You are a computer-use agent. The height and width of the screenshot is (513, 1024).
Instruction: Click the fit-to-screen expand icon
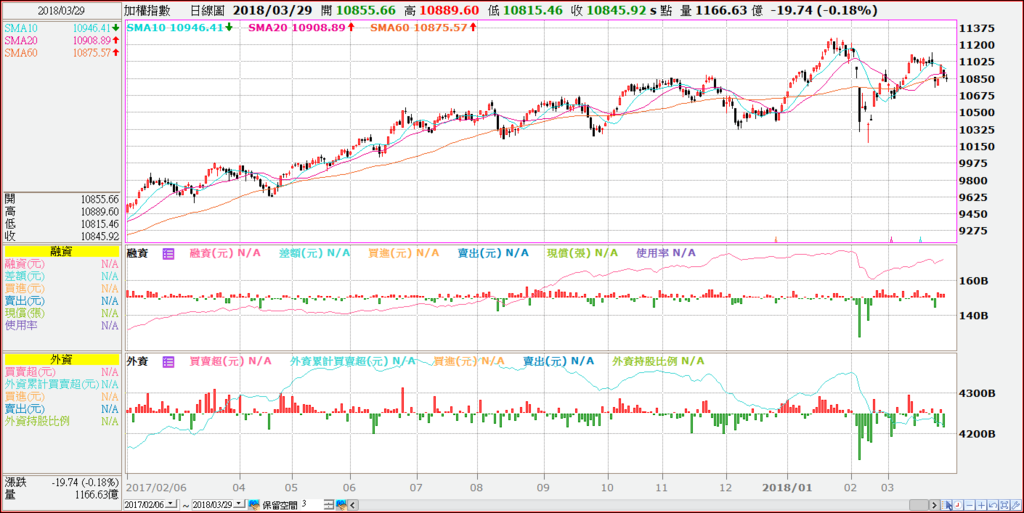tap(1004, 505)
